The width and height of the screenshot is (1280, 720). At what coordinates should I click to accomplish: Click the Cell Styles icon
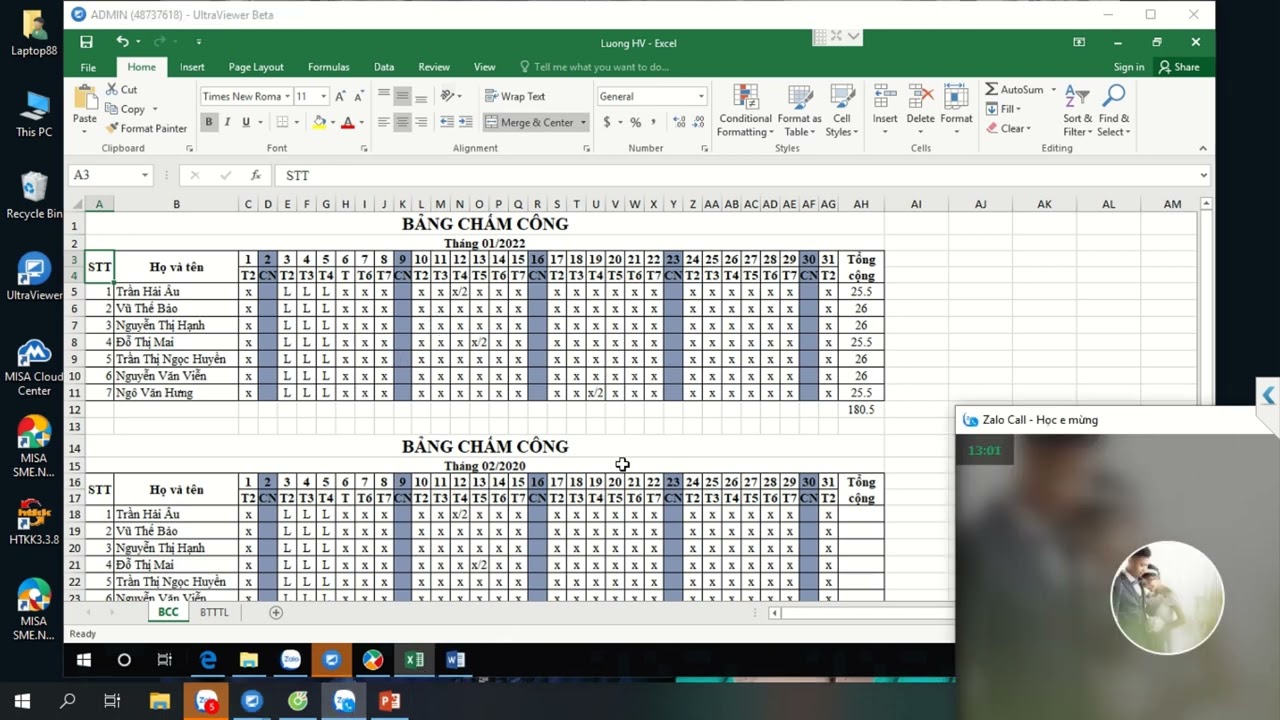[x=841, y=110]
